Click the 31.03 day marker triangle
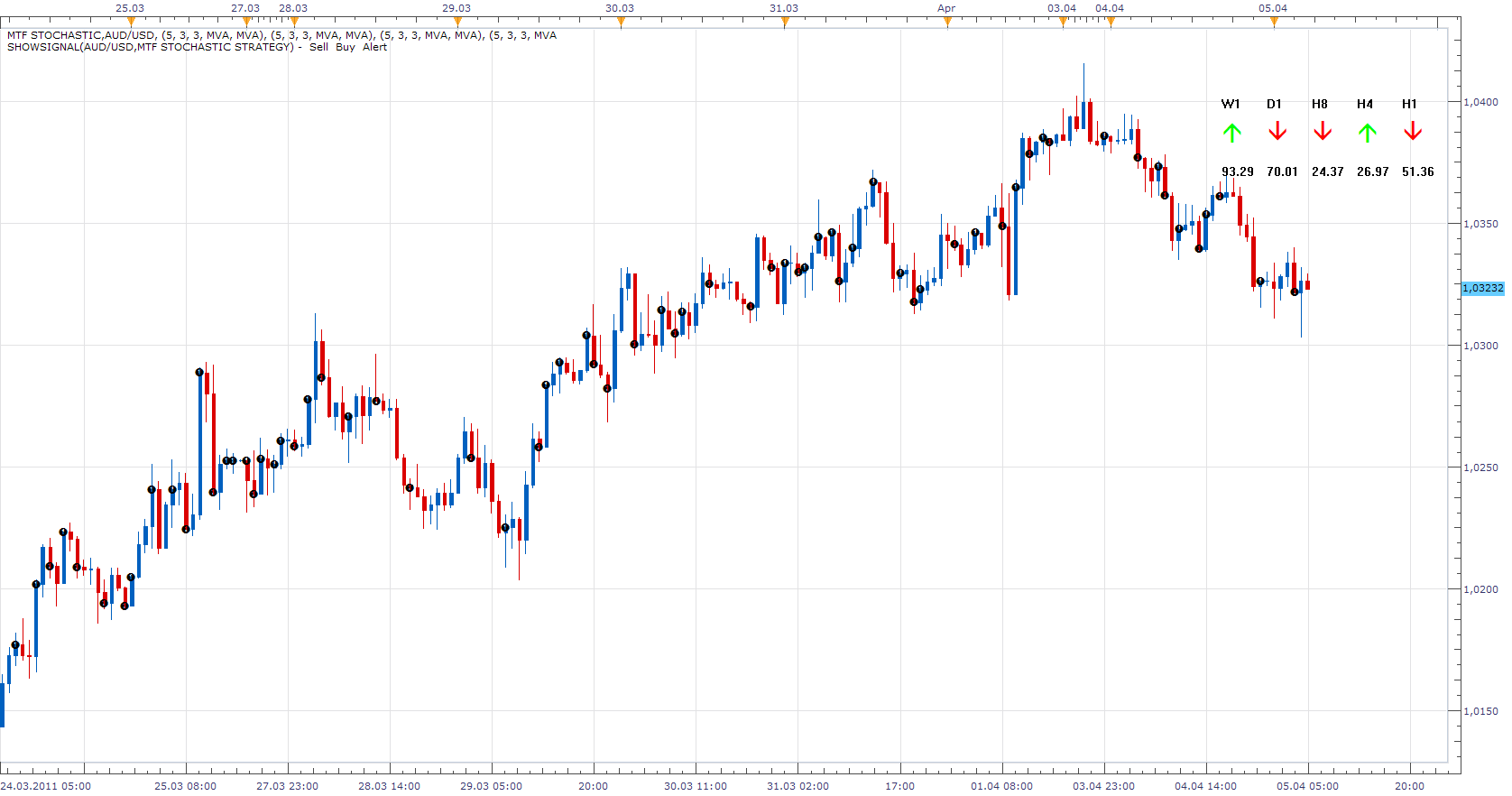1512x796 pixels. (x=785, y=22)
